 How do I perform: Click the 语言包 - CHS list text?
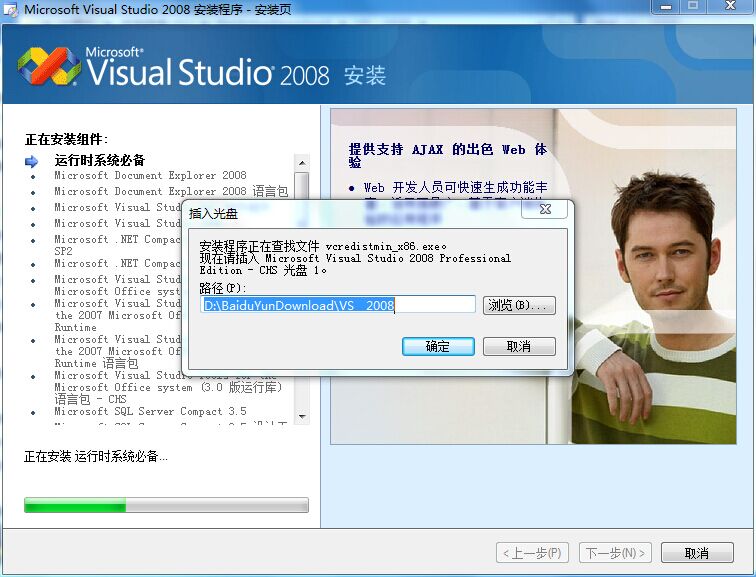click(x=90, y=399)
